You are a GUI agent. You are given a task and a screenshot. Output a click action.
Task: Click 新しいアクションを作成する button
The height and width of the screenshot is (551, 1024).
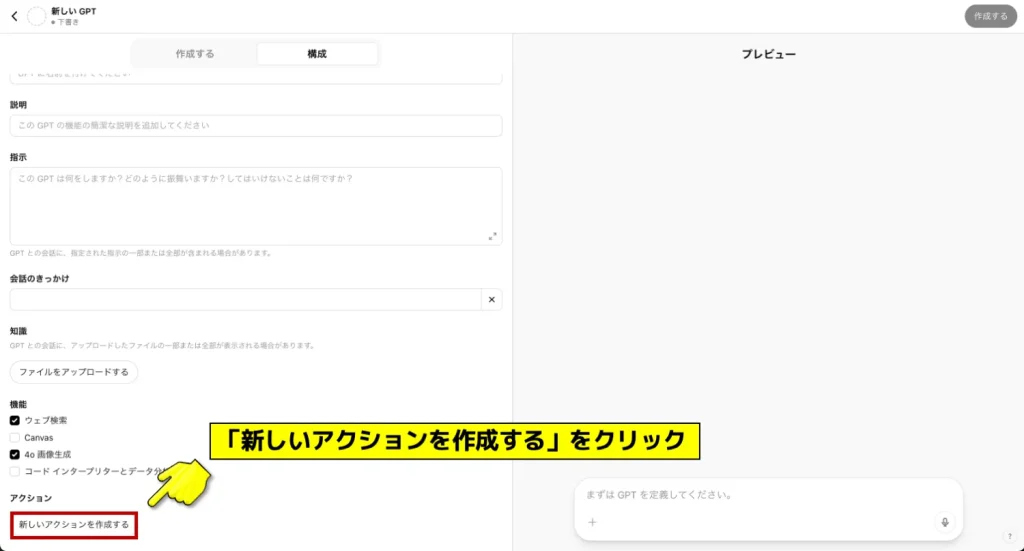click(74, 525)
